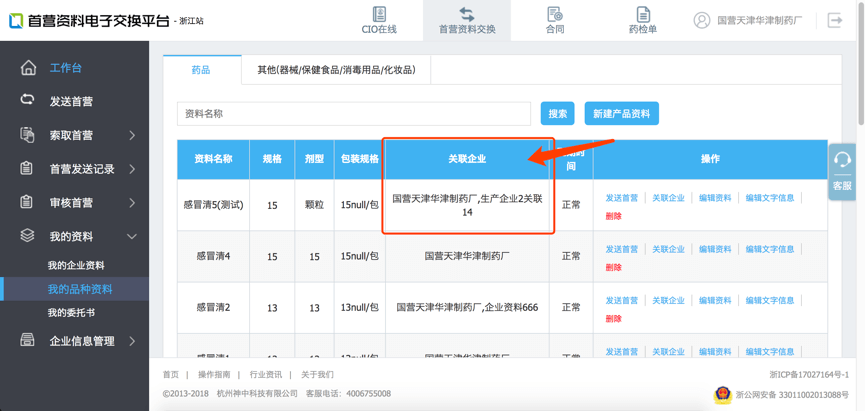Open 发送首营 in the sidebar
The height and width of the screenshot is (411, 865).
[71, 101]
